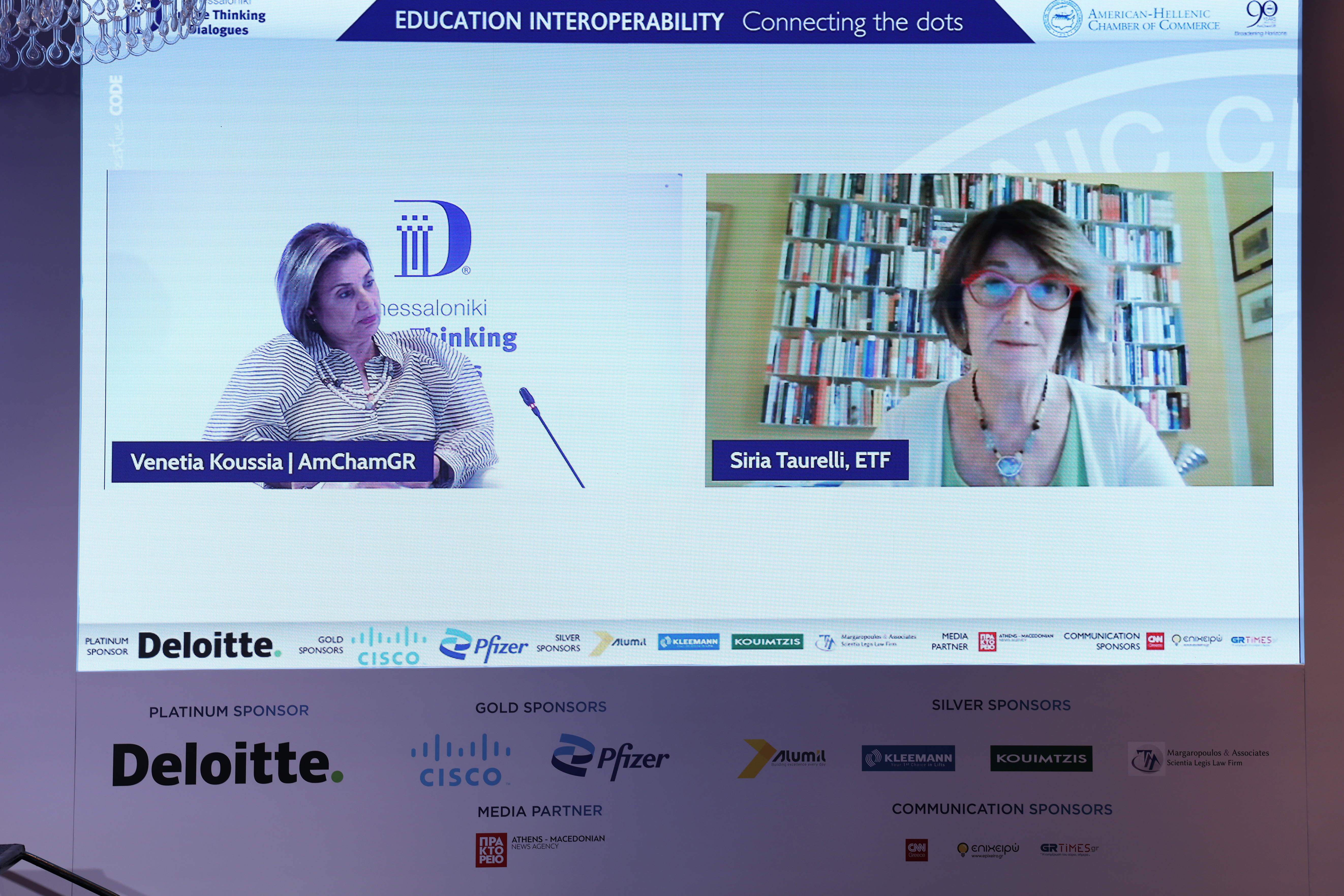Viewport: 1344px width, 896px height.
Task: Click the CNN Greece logo on lower banner
Action: coord(917,850)
